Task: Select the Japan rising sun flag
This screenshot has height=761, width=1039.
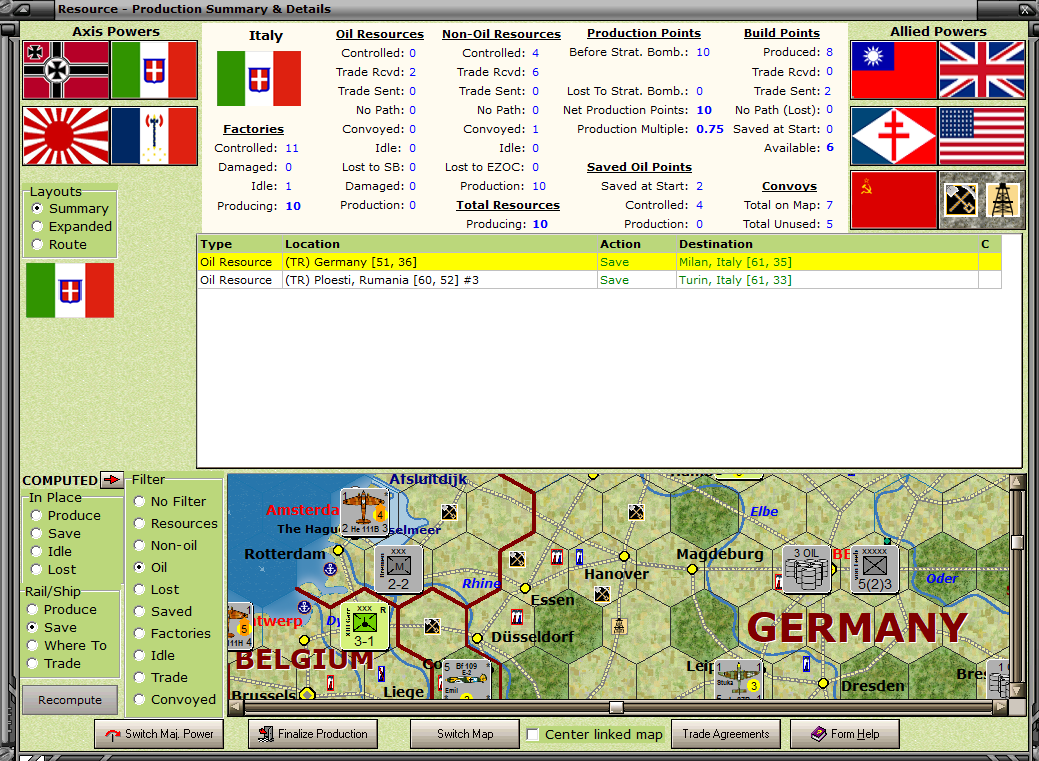Action: click(x=66, y=136)
